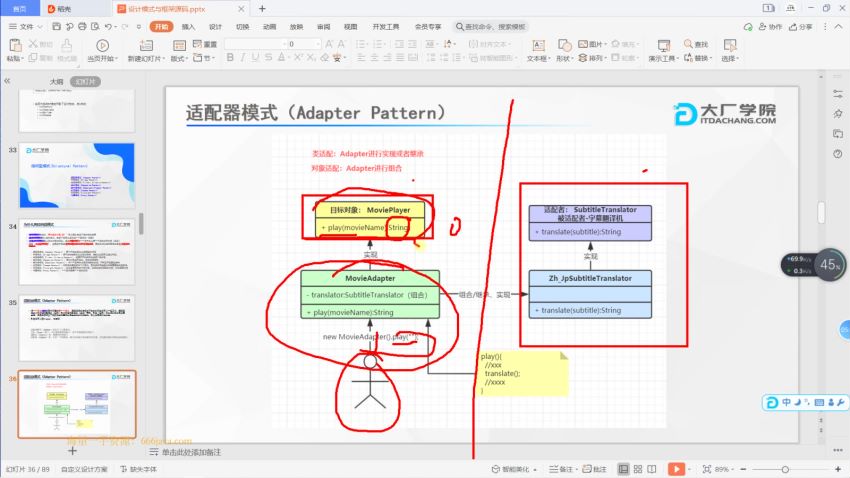Click the New Slide icon
Image resolution: width=850 pixels, height=478 pixels.
coord(146,46)
